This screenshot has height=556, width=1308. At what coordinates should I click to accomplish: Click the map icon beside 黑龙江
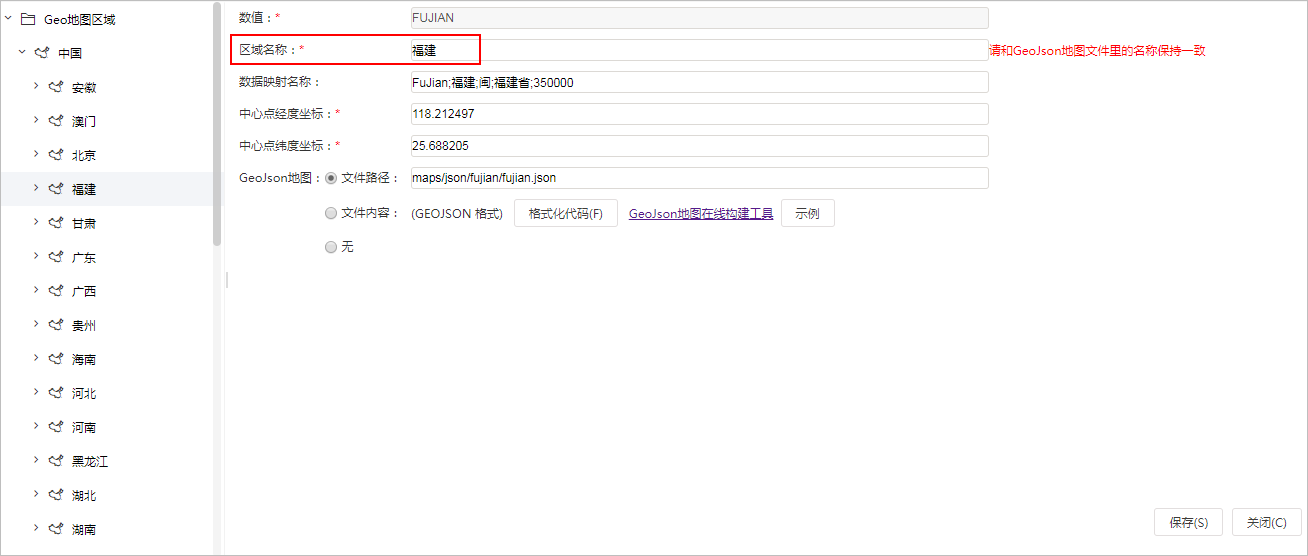pos(56,461)
